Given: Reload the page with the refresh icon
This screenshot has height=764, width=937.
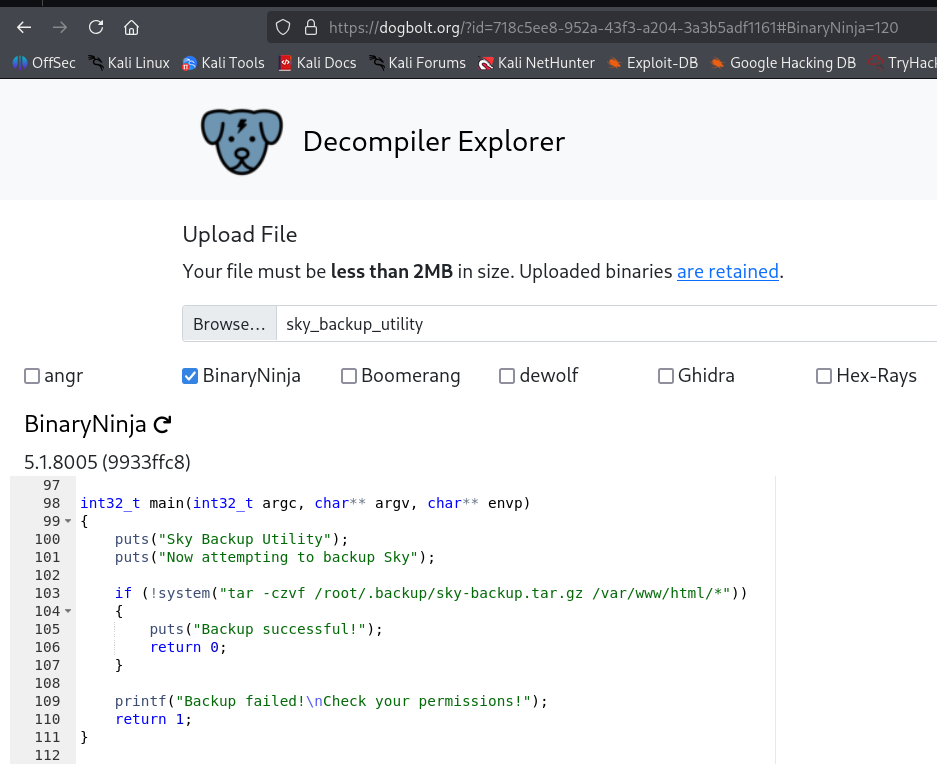Looking at the screenshot, I should (x=96, y=27).
